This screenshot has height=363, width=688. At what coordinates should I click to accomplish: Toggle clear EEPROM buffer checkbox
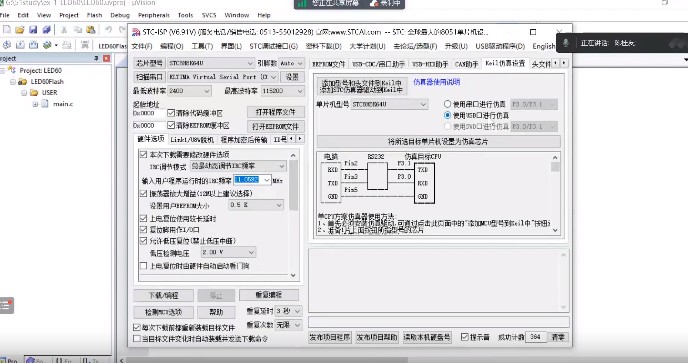[171, 126]
